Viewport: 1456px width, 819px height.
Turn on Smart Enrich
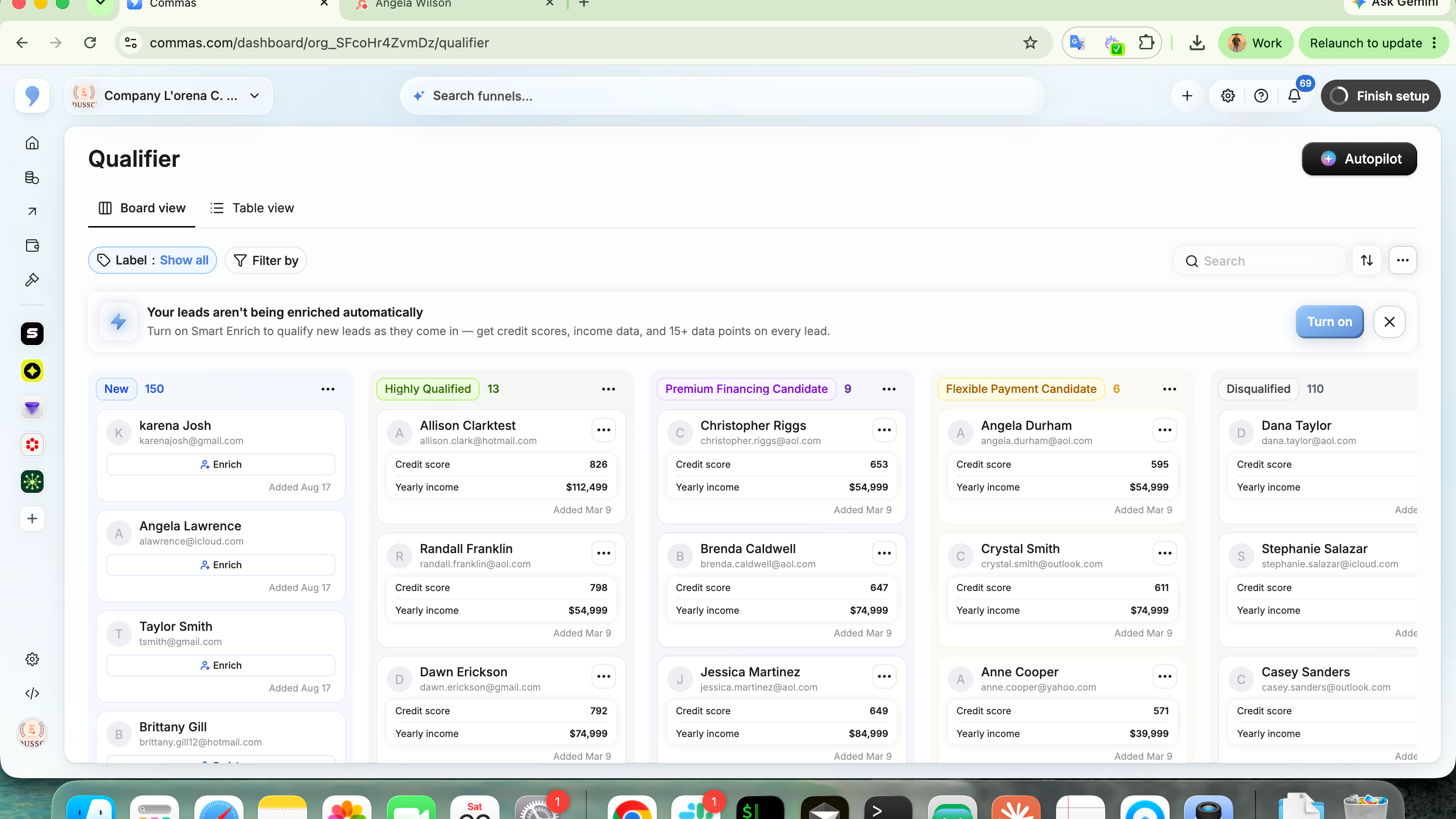pos(1329,322)
